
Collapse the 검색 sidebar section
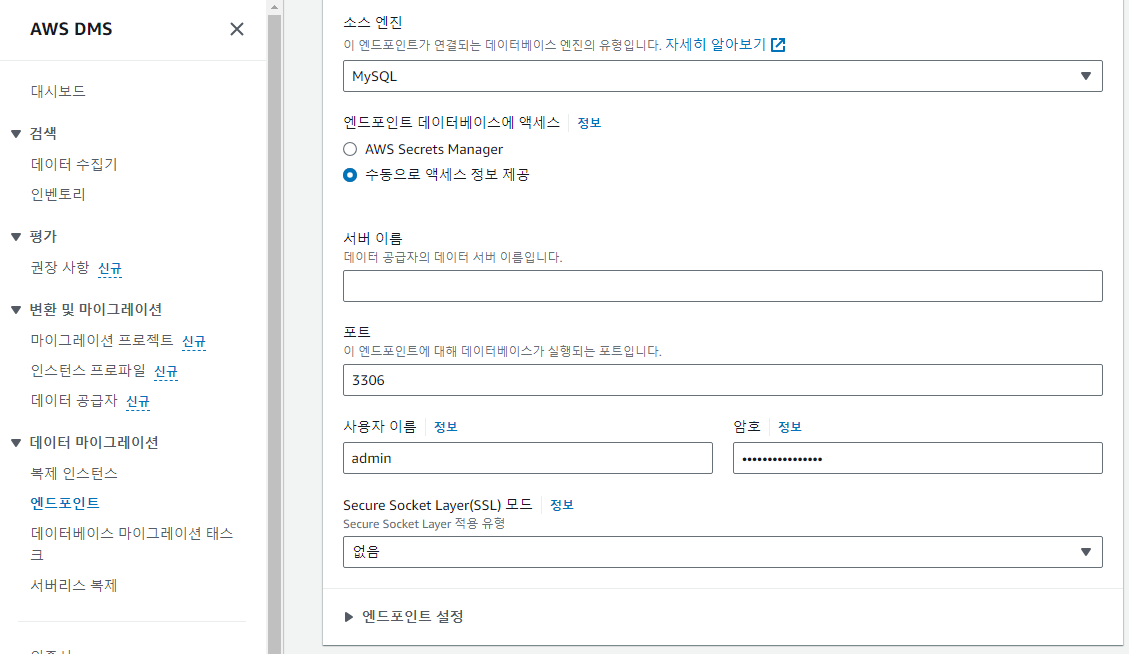click(x=16, y=133)
